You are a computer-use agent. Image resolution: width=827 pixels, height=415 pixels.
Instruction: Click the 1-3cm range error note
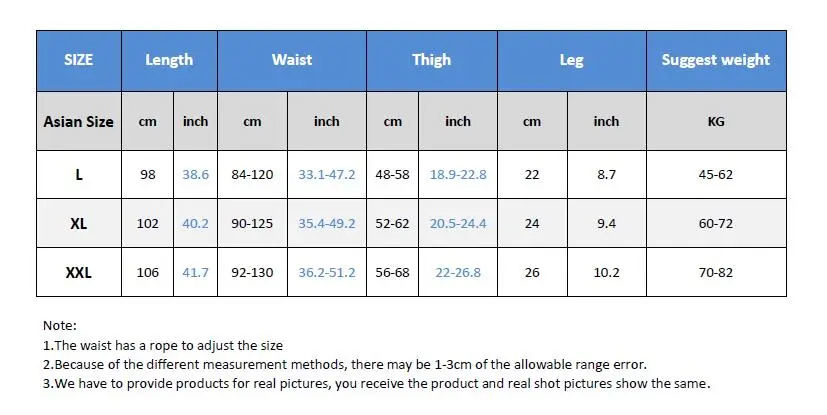[345, 364]
